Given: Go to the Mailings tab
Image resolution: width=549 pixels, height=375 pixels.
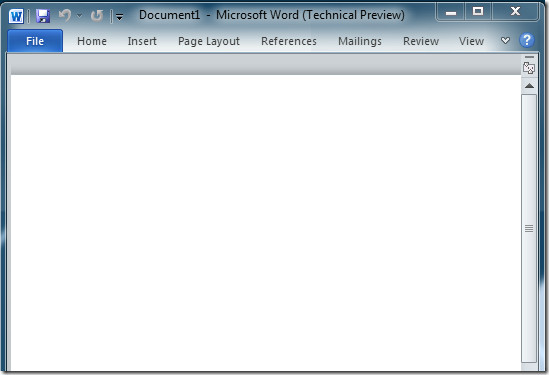Looking at the screenshot, I should [x=360, y=41].
